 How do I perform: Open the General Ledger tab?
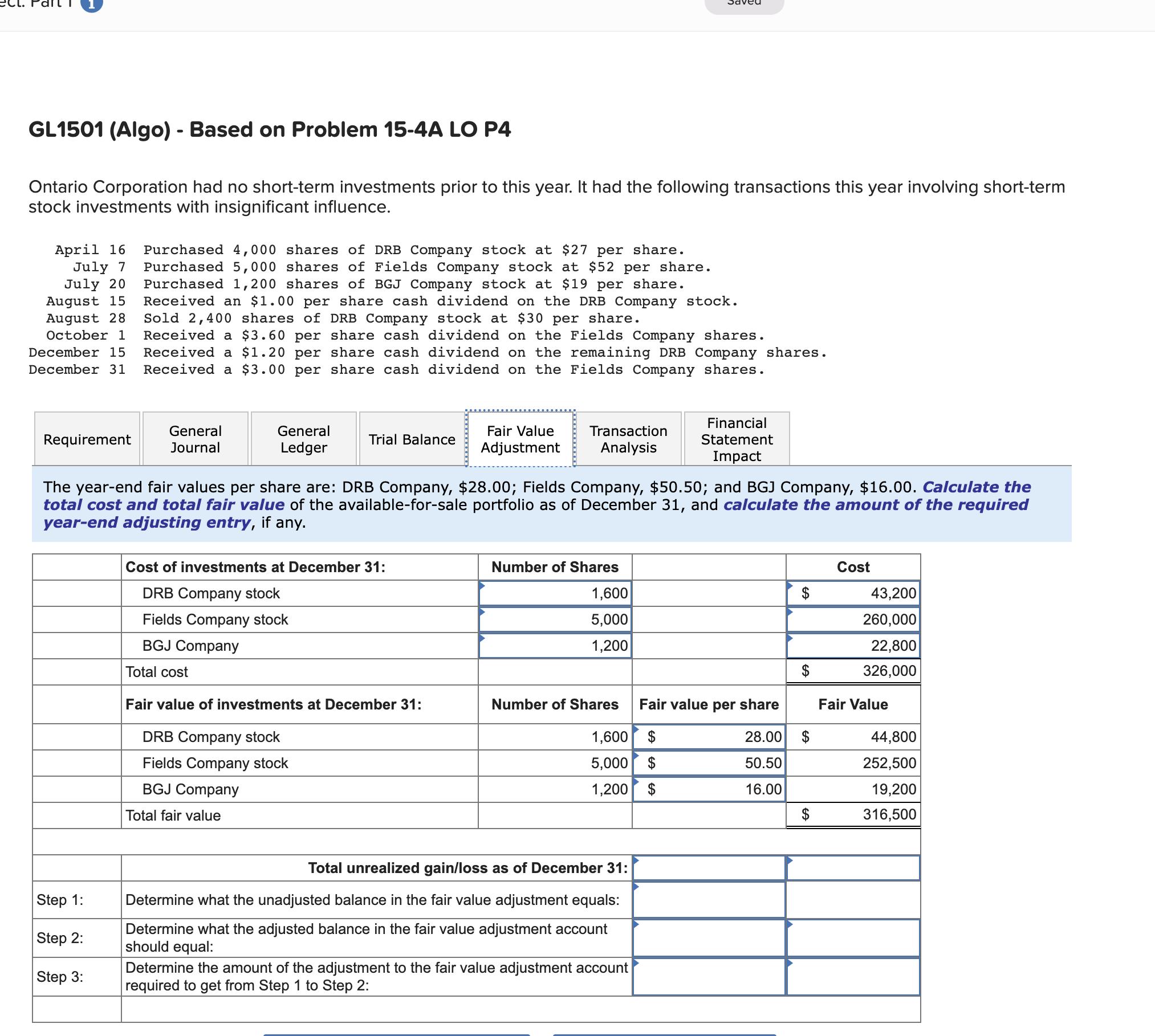click(x=303, y=439)
